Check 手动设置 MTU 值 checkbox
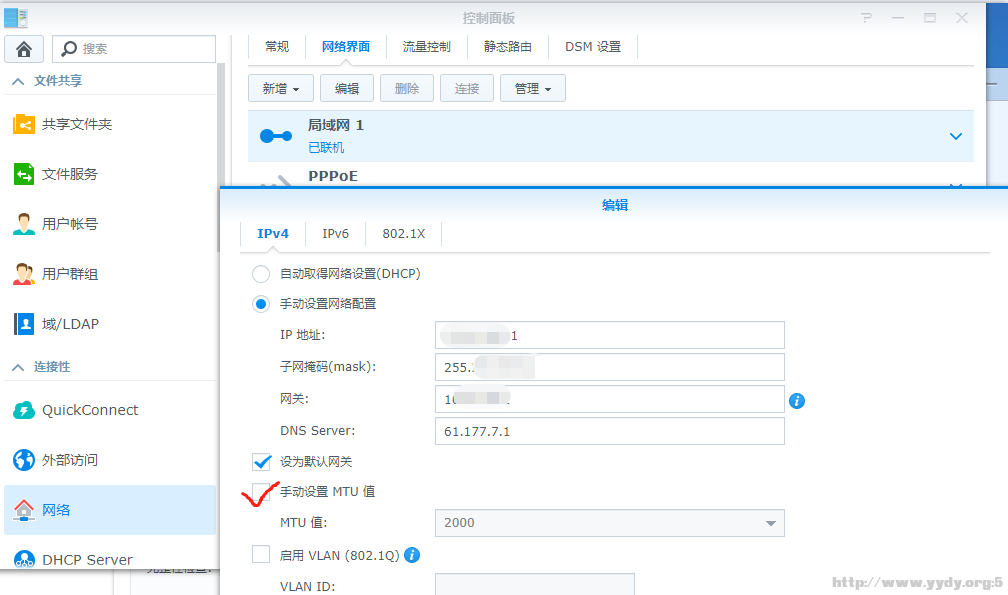Image resolution: width=1008 pixels, height=595 pixels. pos(261,492)
